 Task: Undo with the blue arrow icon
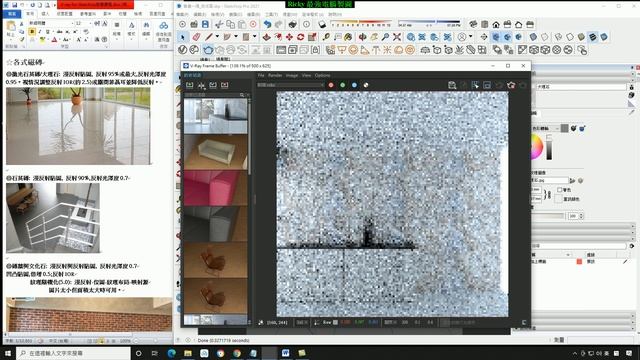pyautogui.click(x=267, y=24)
